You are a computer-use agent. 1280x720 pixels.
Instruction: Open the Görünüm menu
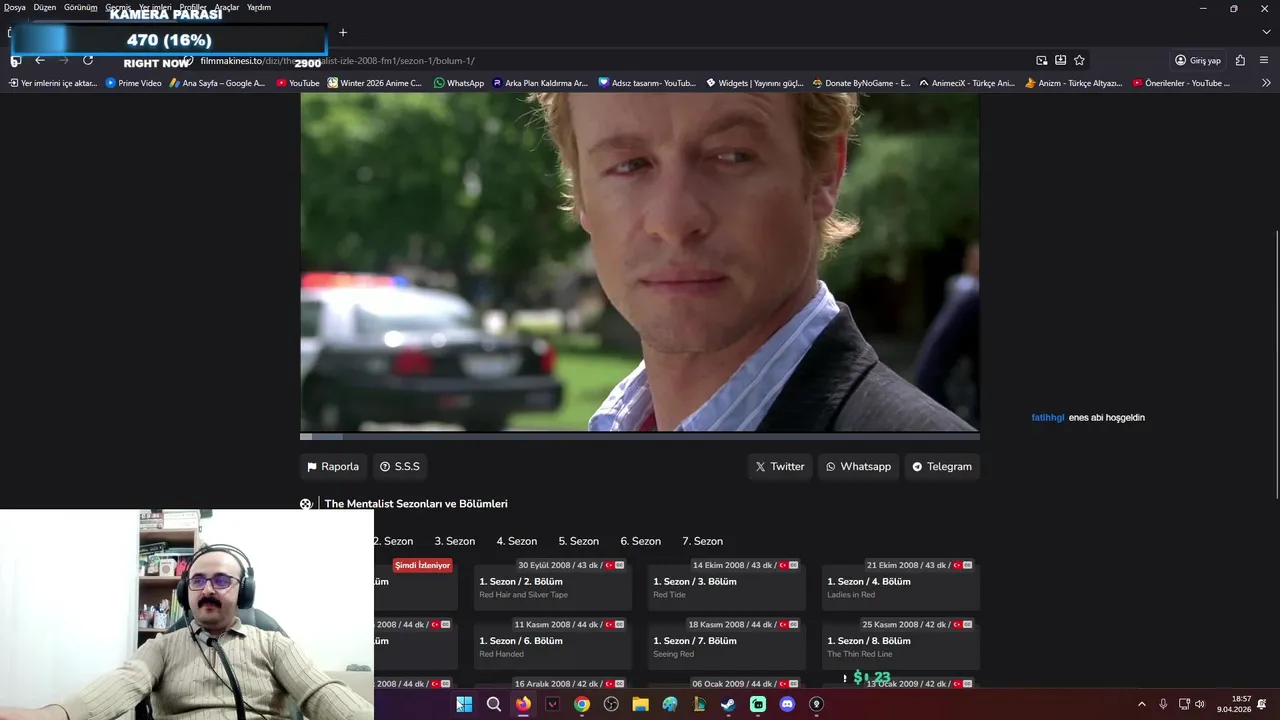point(81,7)
